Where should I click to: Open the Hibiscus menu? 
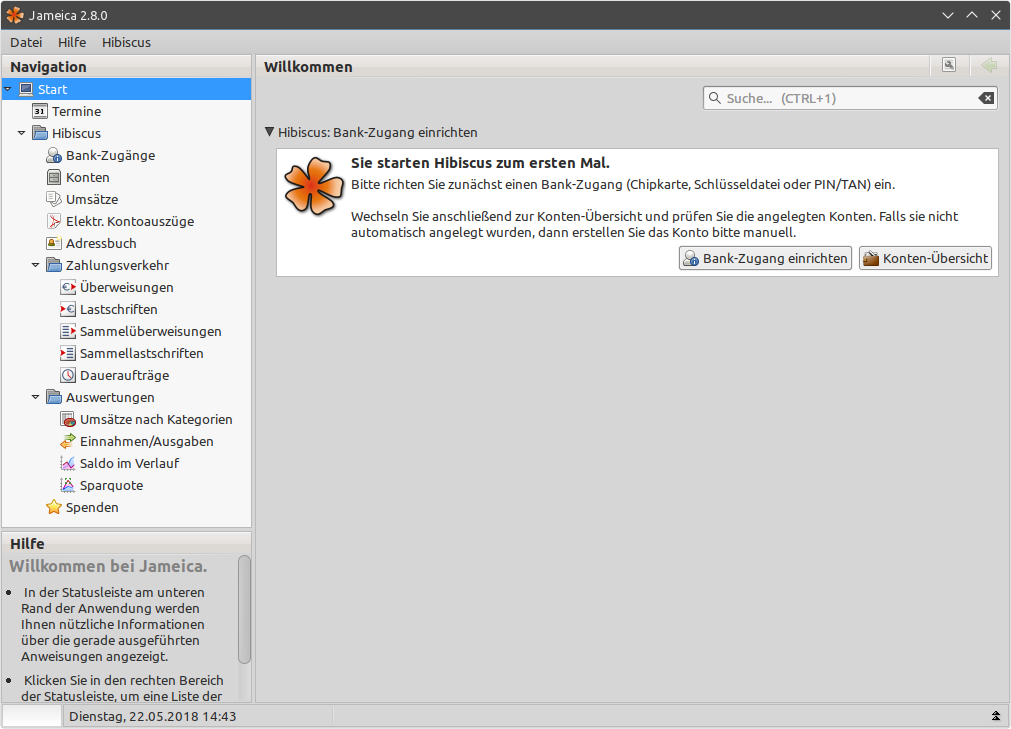pyautogui.click(x=126, y=43)
